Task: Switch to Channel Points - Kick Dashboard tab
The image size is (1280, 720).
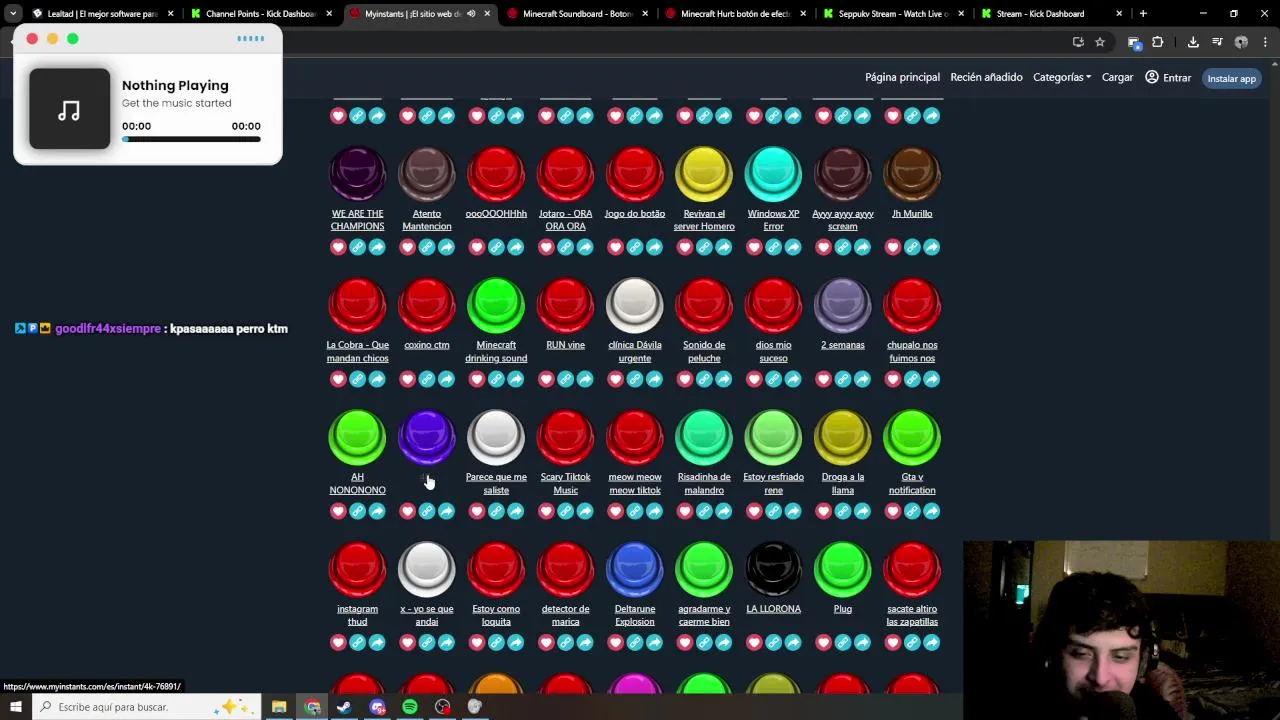Action: pos(261,14)
